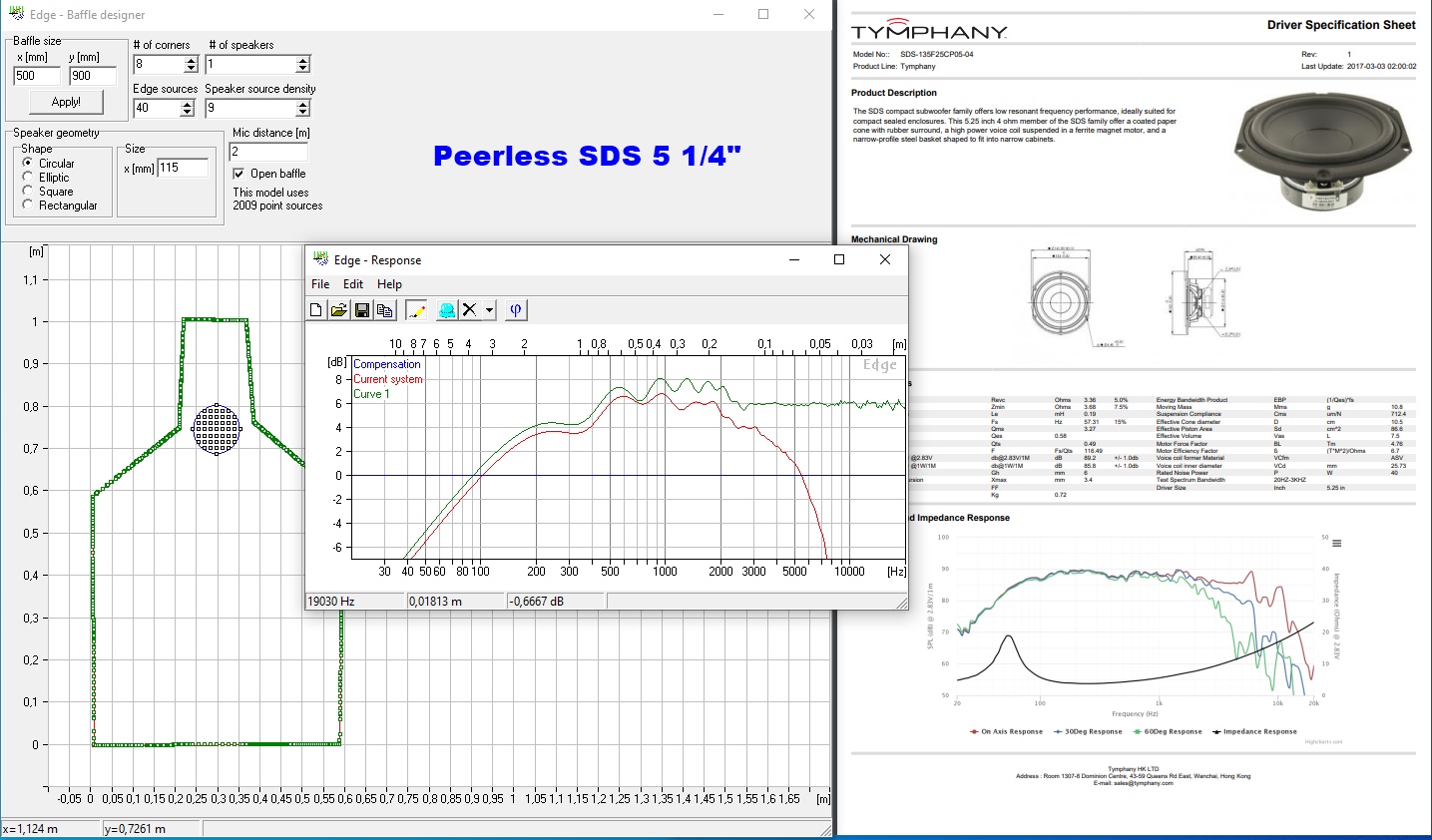Screen dimensions: 1432x840
Task: Increase Speaker source density value
Action: pyautogui.click(x=303, y=104)
